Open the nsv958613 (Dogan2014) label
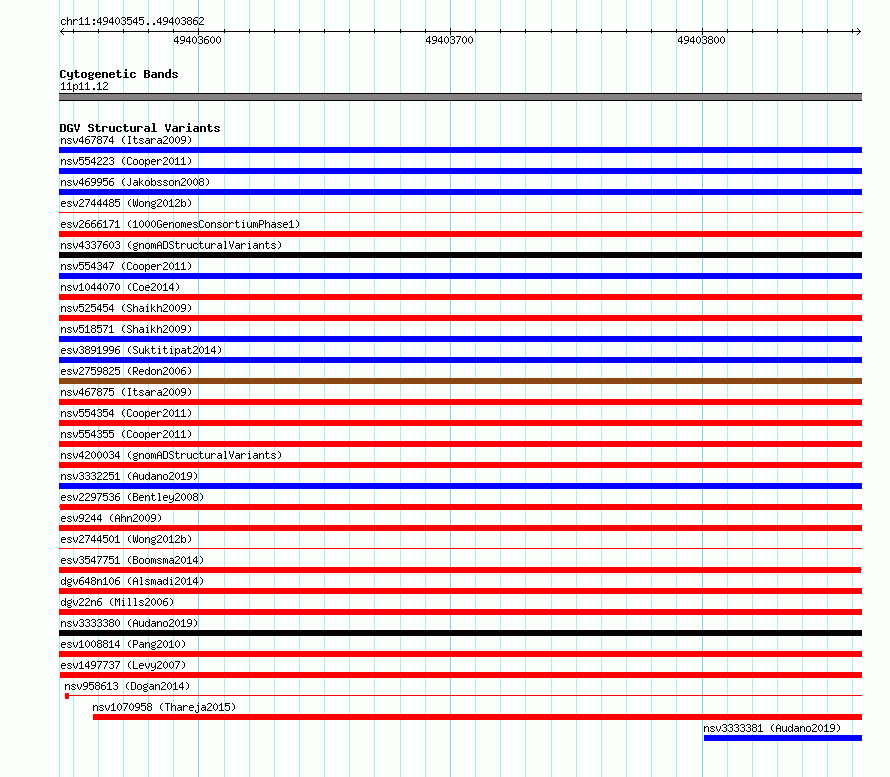Viewport: 890px width, 777px height. click(127, 686)
